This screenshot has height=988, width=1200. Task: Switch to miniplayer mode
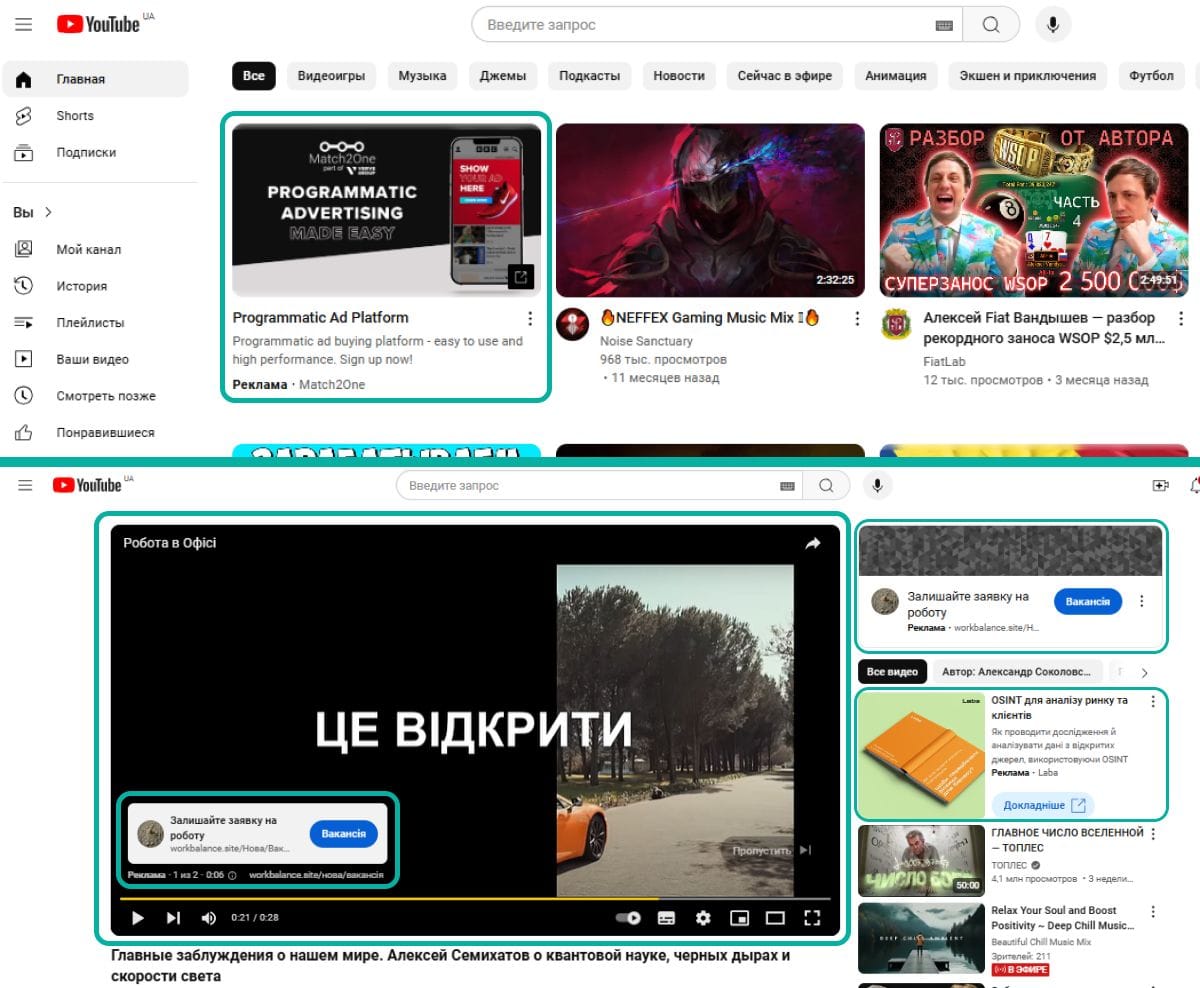(x=739, y=917)
